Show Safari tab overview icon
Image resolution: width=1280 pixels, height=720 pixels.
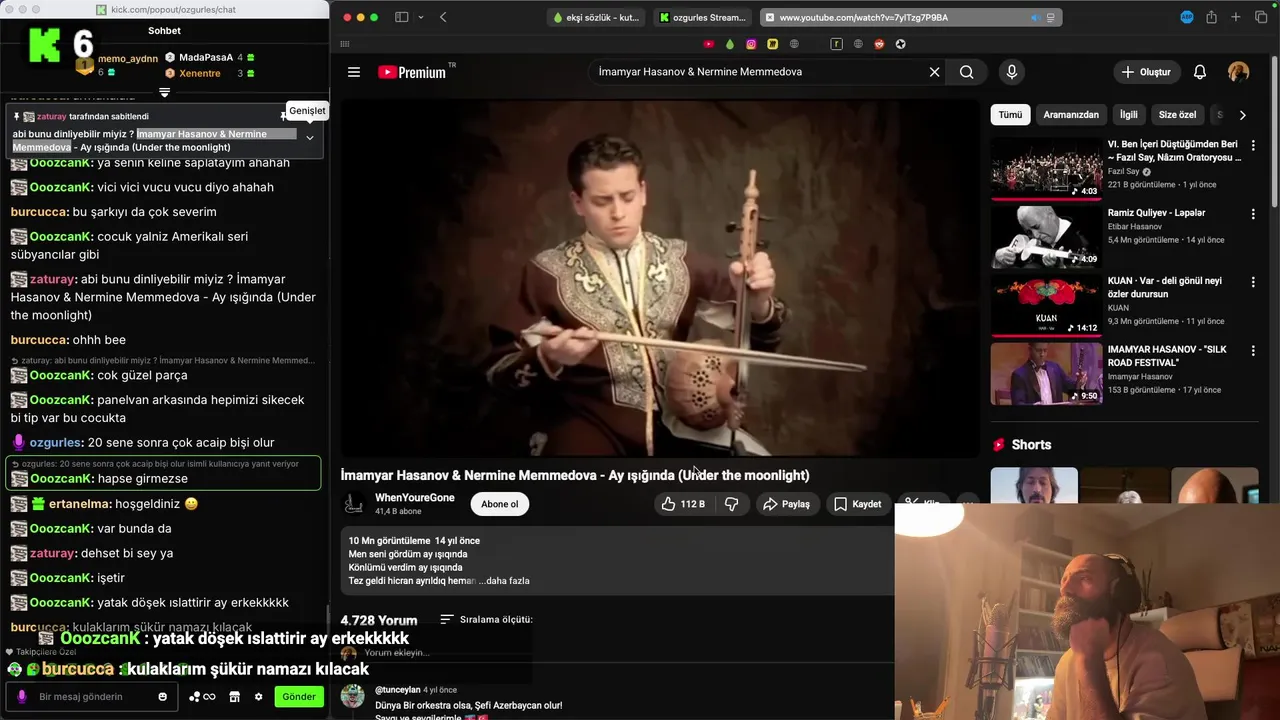coord(1260,17)
